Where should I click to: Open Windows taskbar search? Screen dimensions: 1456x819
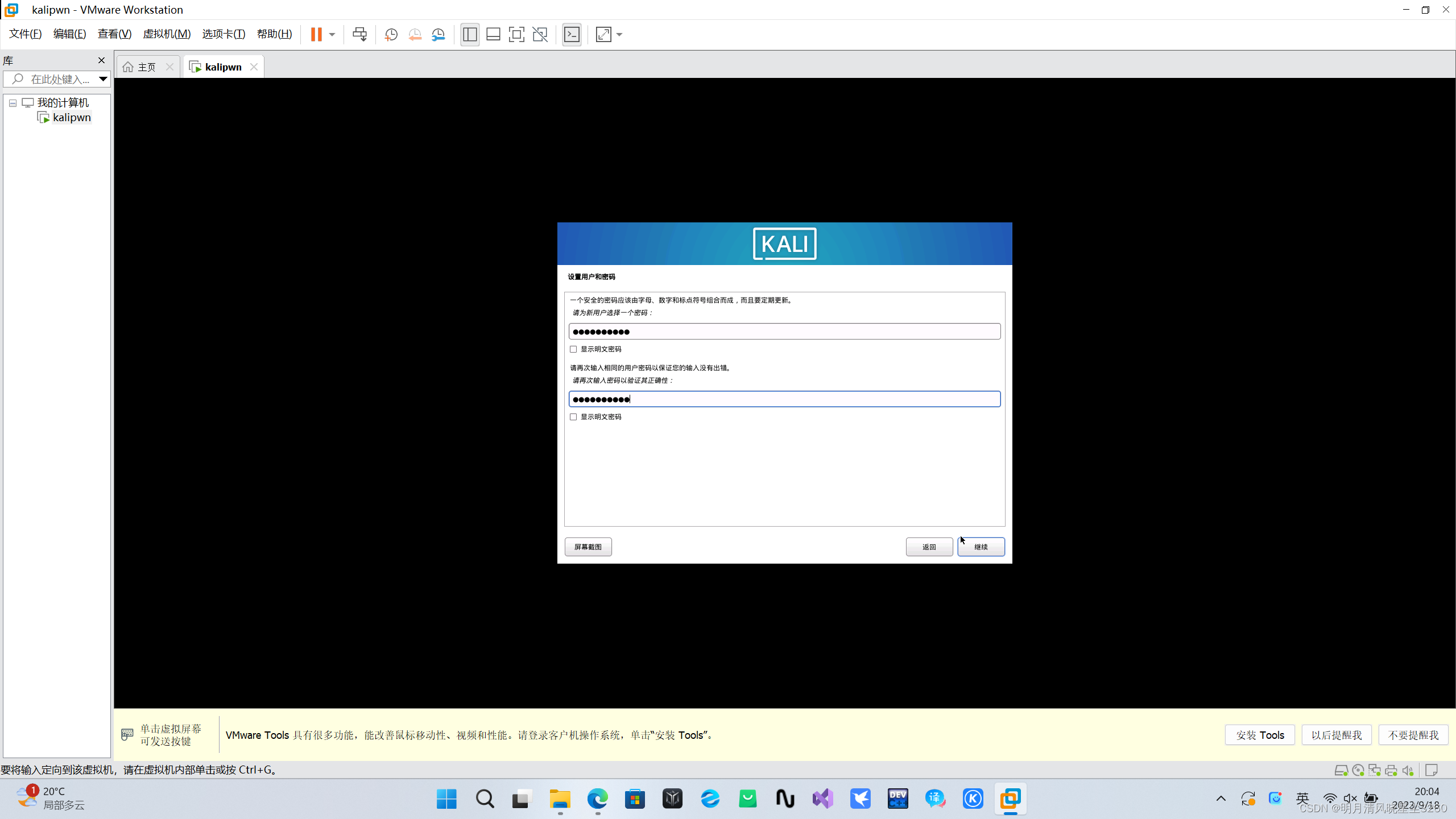pos(485,799)
